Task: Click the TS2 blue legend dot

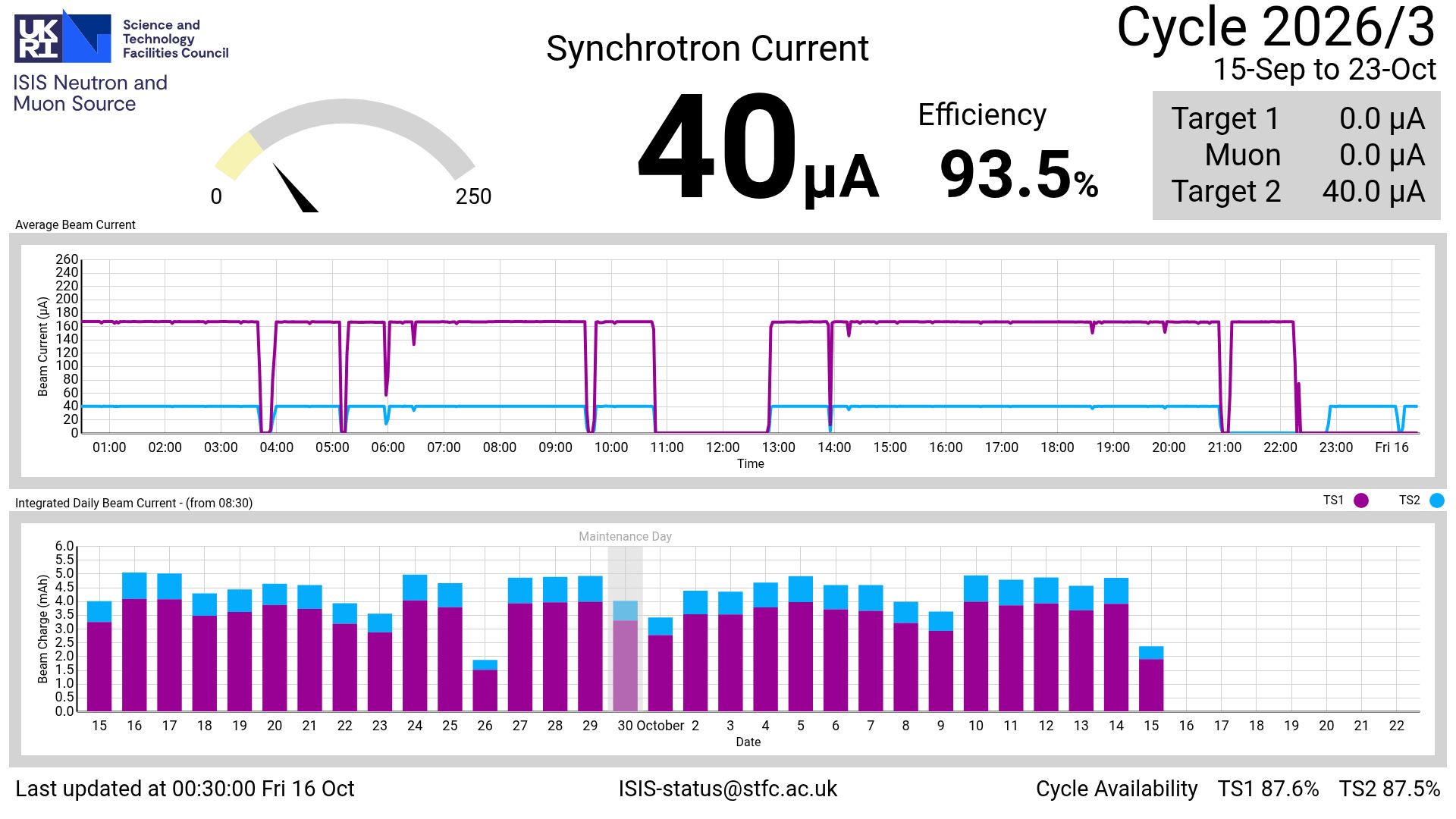Action: click(1437, 500)
